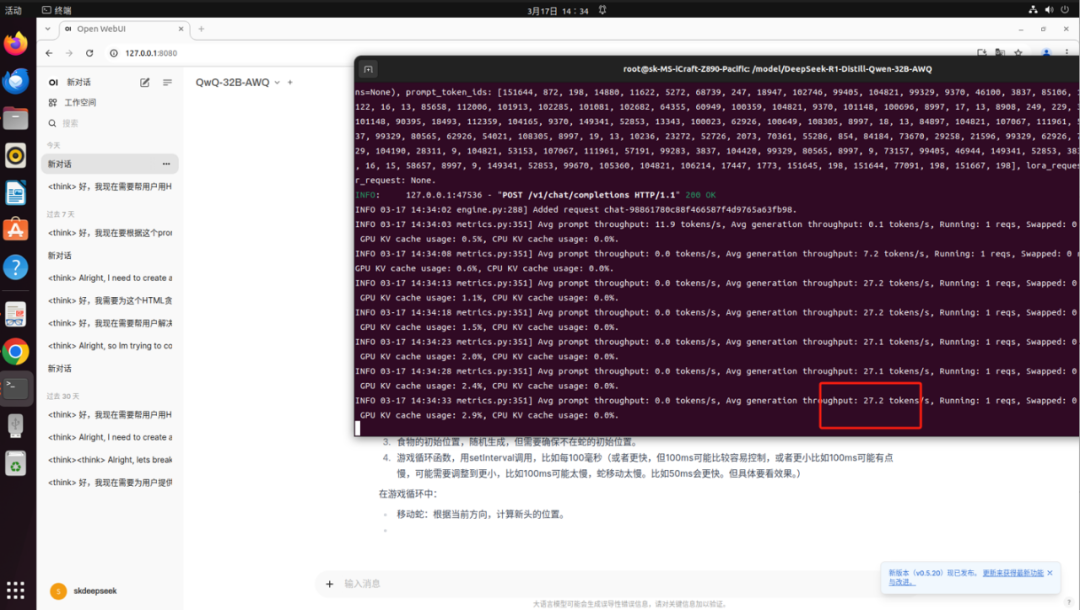Viewport: 1080px width, 610px height.
Task: Open Ubuntu Software from the dock
Action: (x=15, y=230)
